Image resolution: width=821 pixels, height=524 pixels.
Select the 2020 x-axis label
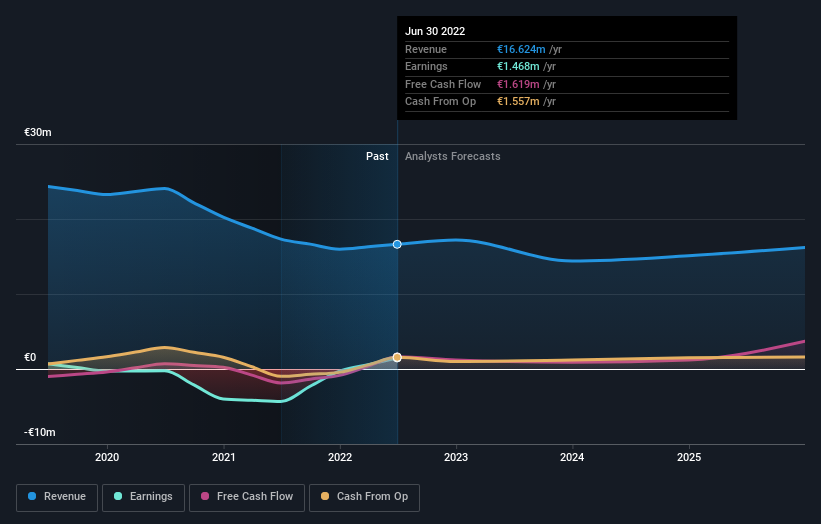(107, 457)
